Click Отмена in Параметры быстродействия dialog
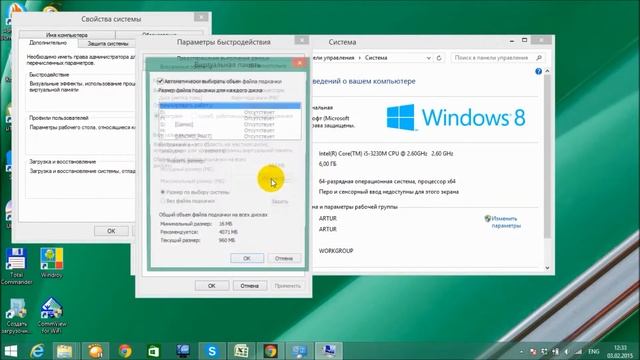640x360 pixels. (249, 286)
